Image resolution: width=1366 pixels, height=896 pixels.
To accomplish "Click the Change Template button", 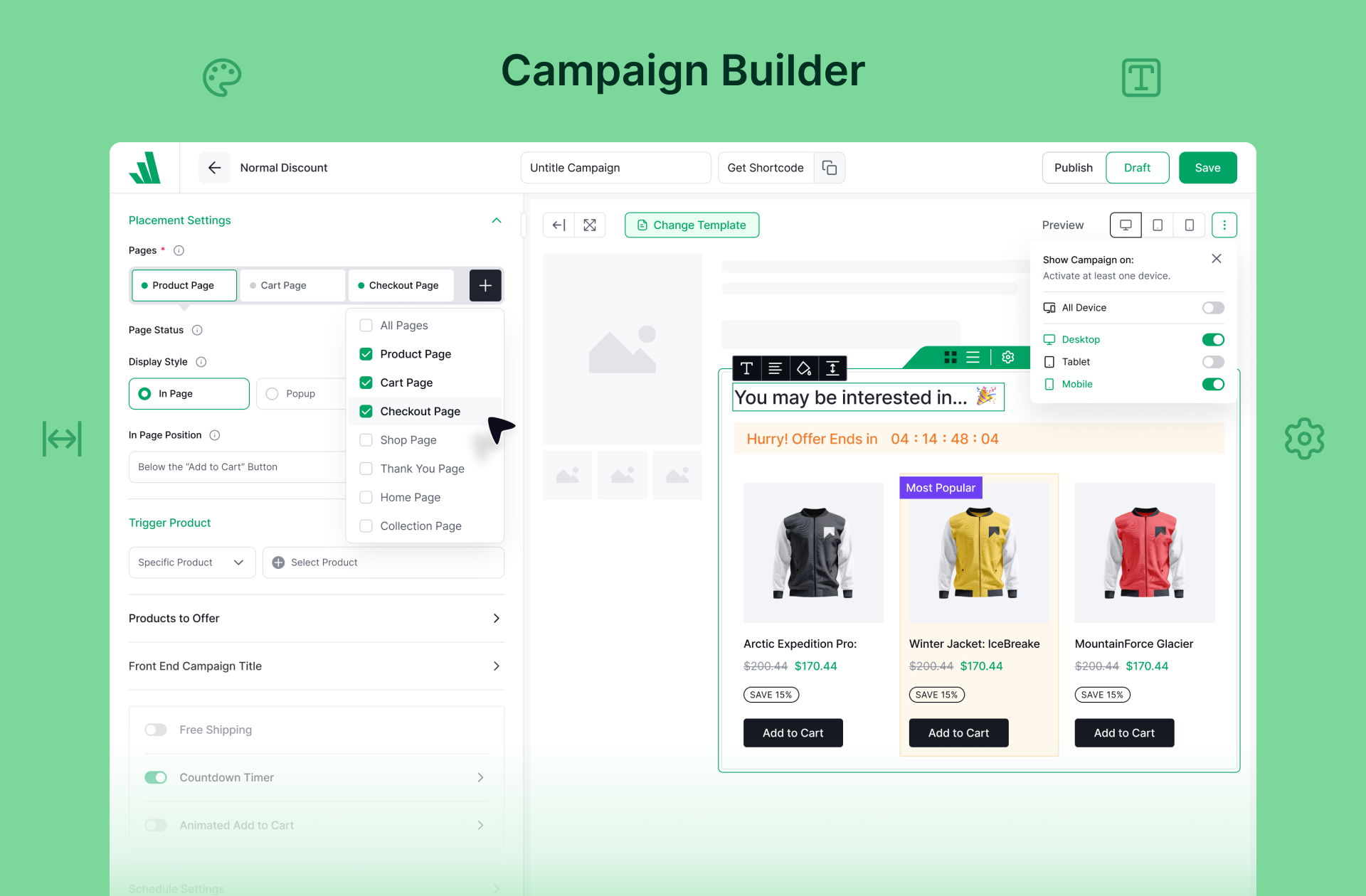I will coord(692,225).
